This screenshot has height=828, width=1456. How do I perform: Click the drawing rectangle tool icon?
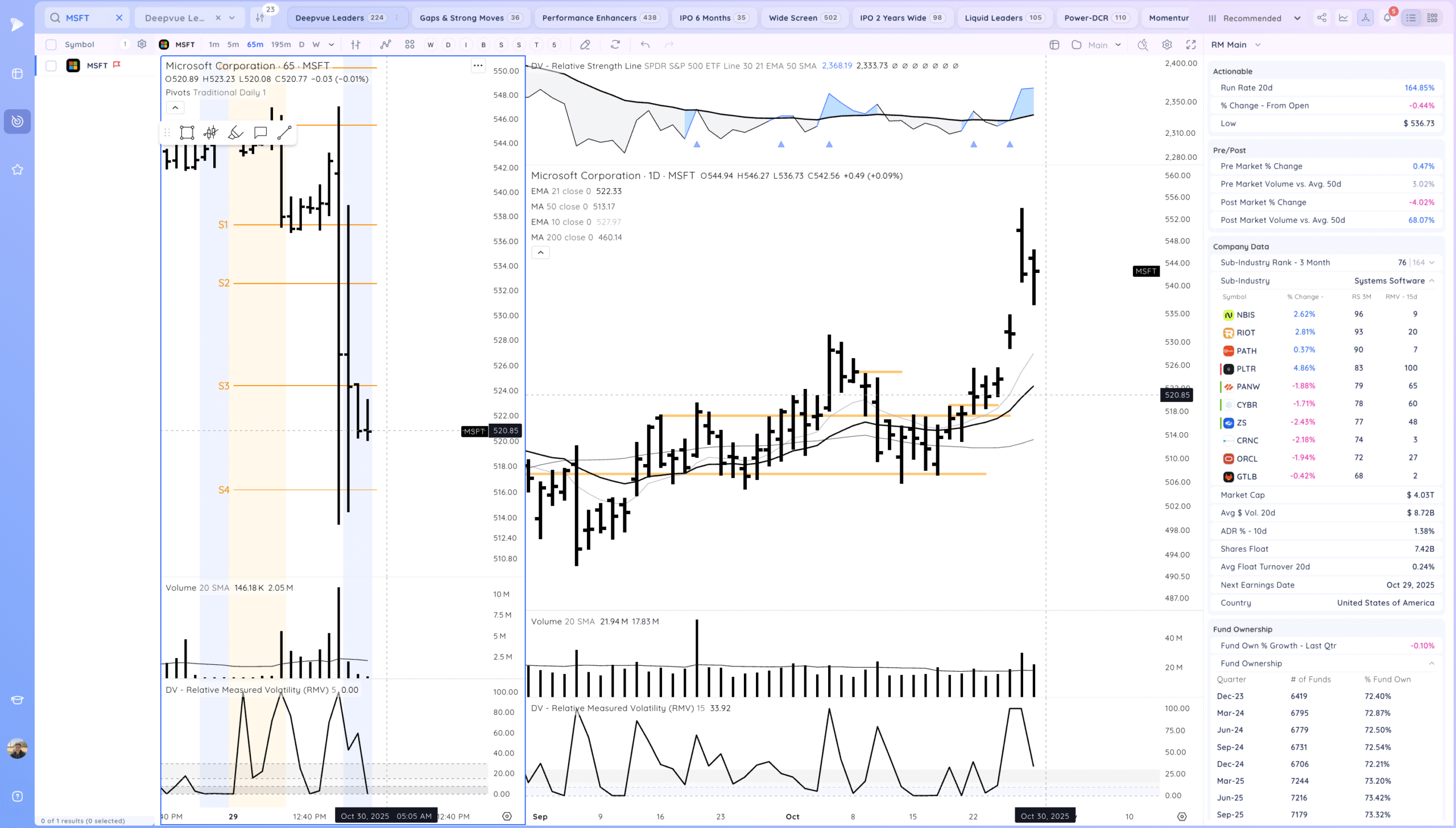(187, 133)
